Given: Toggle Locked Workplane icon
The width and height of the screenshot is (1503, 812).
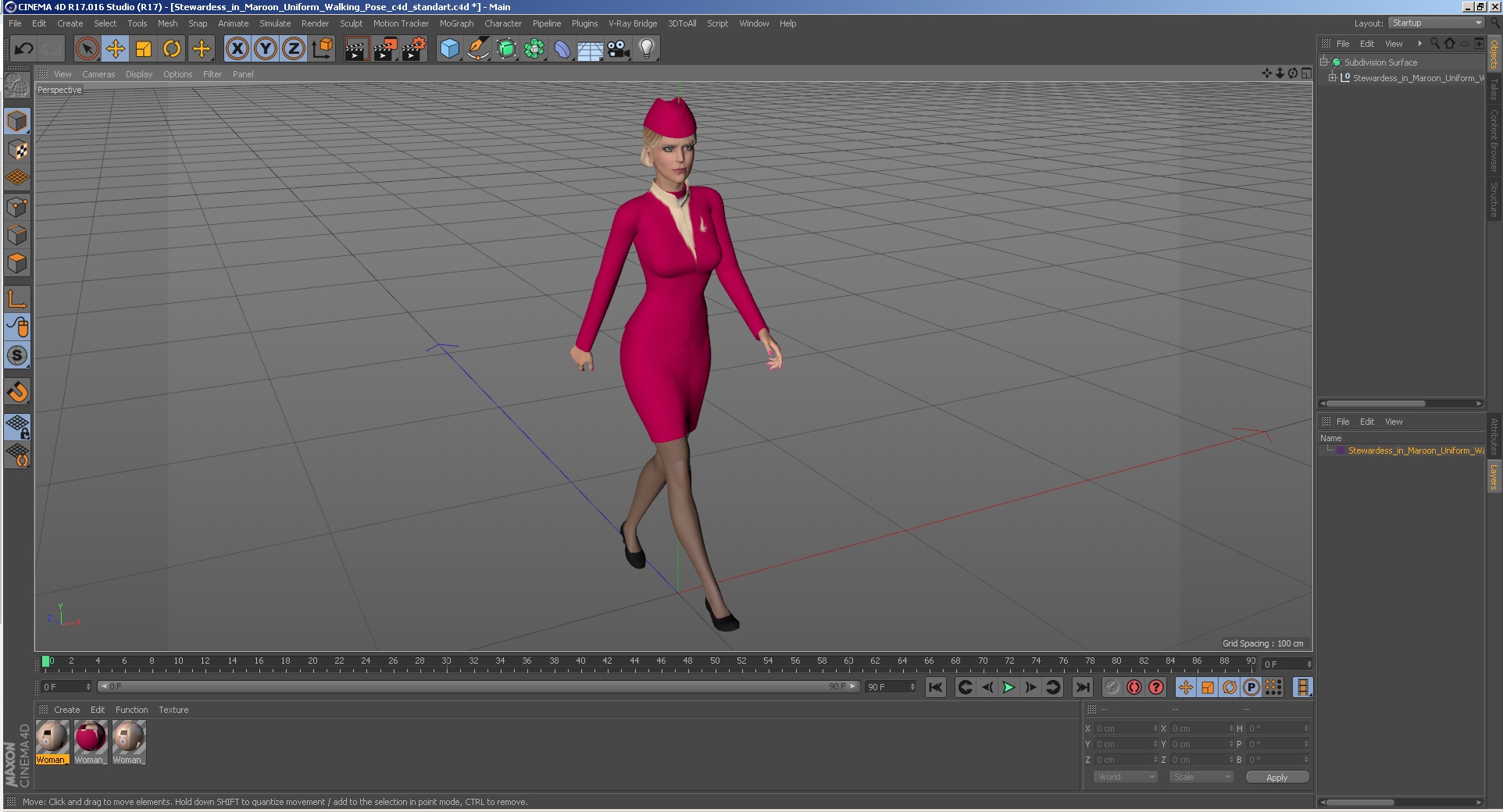Looking at the screenshot, I should (17, 426).
